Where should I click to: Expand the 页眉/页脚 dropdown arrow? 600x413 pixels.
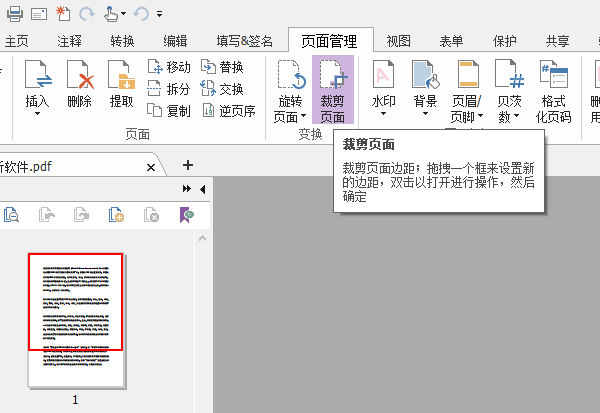tap(480, 116)
